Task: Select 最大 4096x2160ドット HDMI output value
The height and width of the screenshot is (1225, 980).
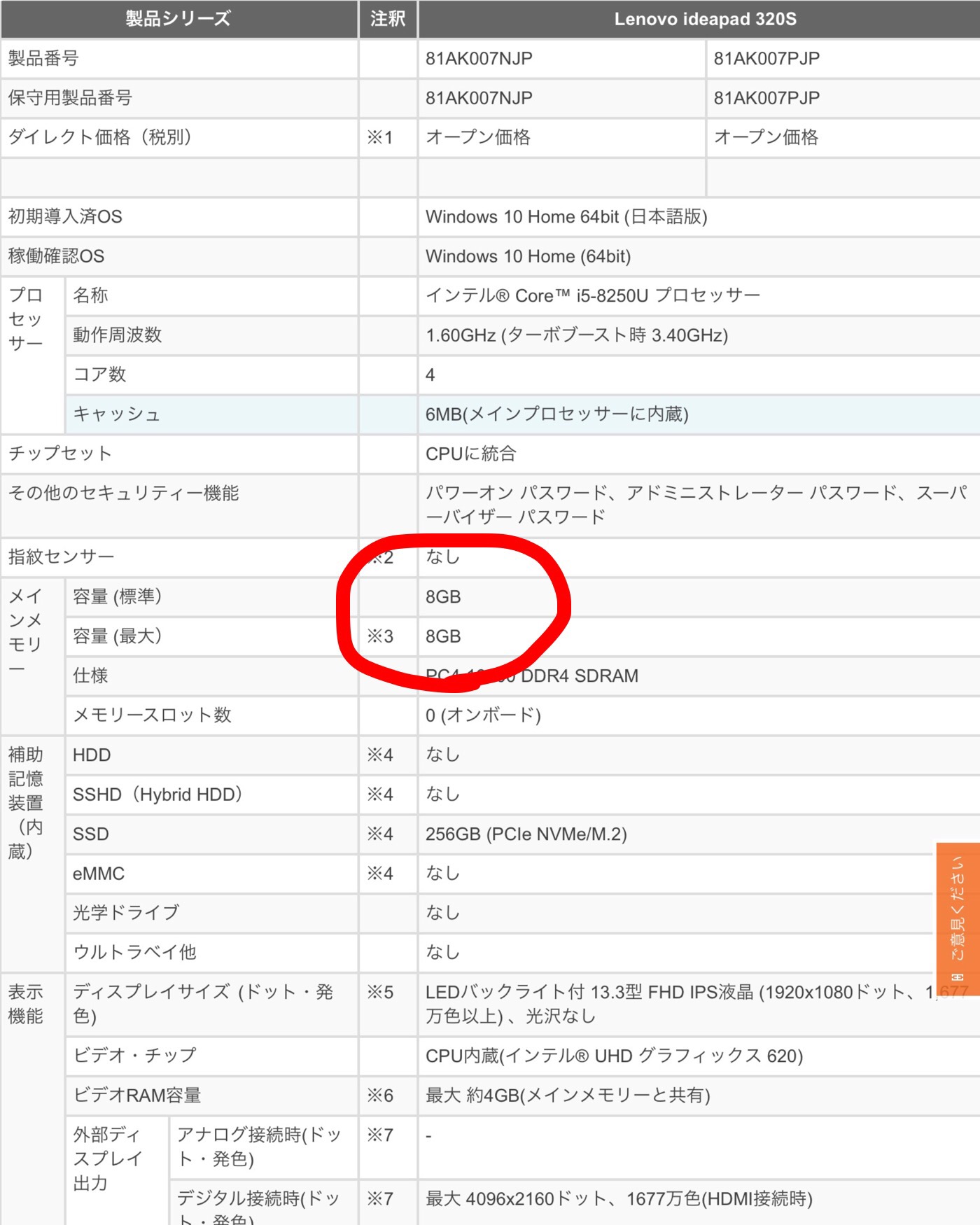Action: point(619,1199)
